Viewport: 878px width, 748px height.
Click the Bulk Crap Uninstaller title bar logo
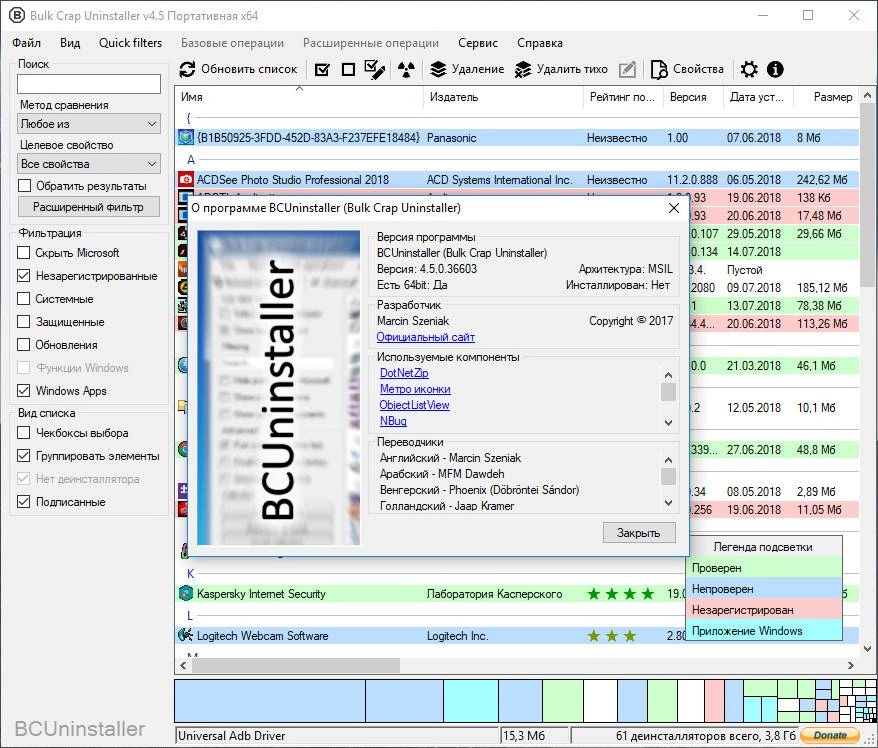point(17,16)
